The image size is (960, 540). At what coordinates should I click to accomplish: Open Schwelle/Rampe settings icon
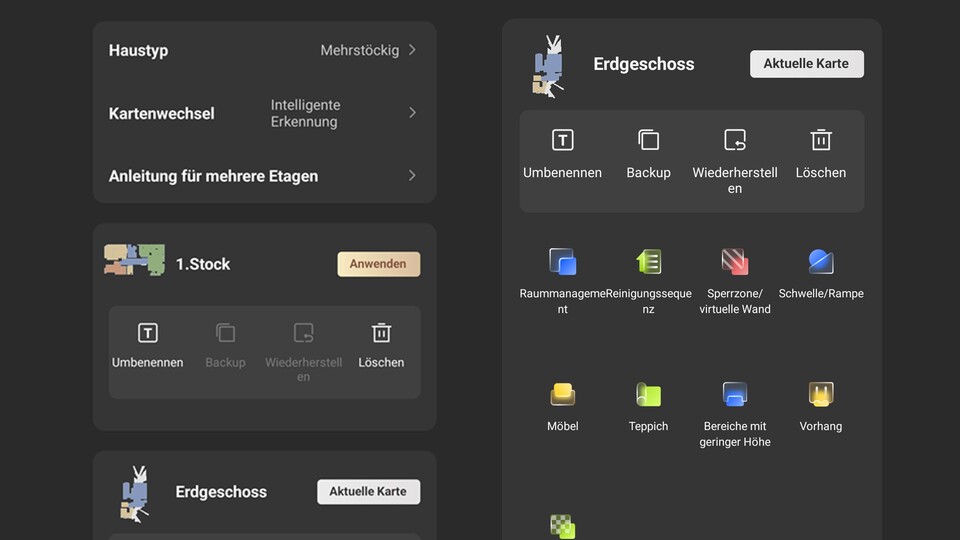tap(820, 262)
